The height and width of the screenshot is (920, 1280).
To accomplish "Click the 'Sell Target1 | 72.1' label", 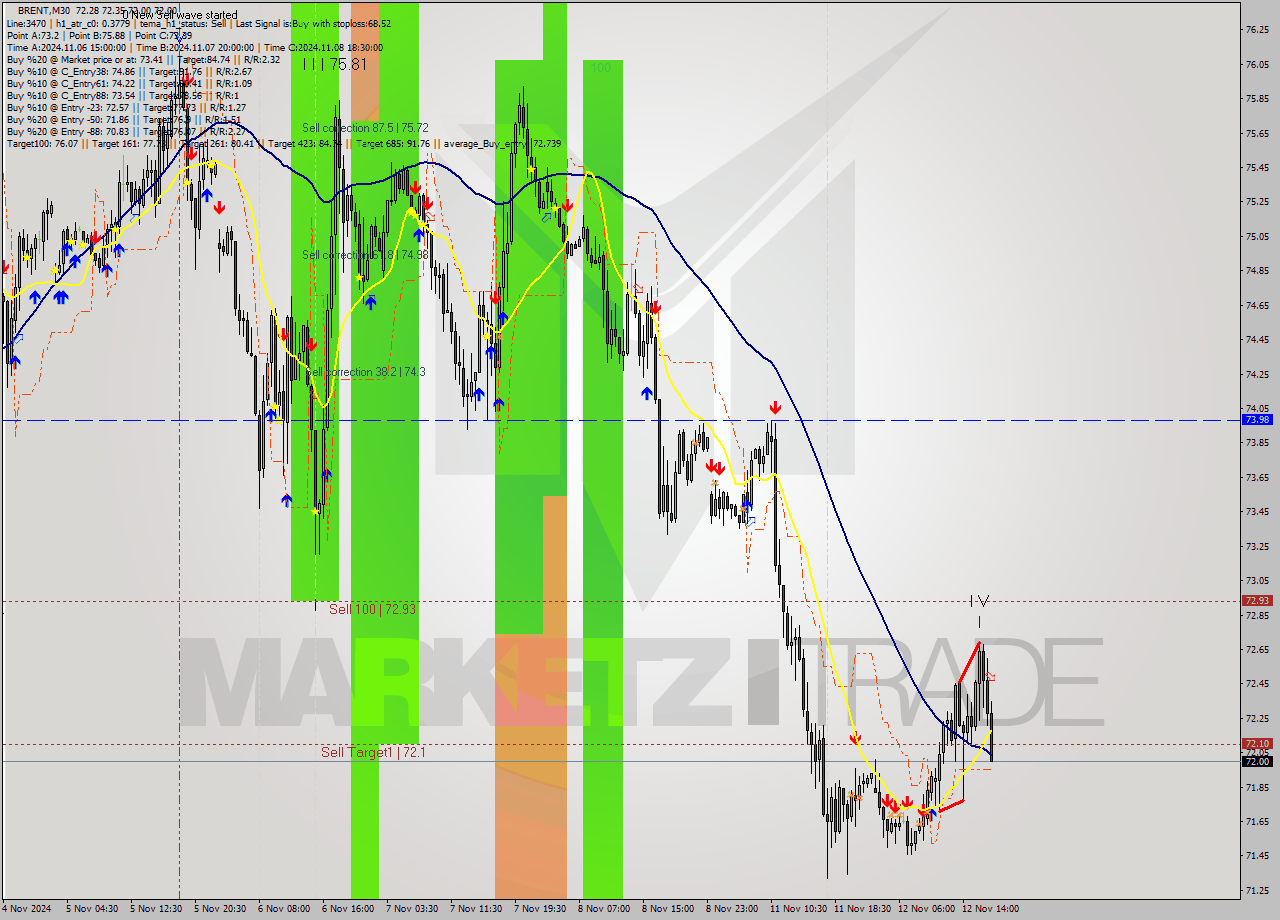I will (373, 752).
